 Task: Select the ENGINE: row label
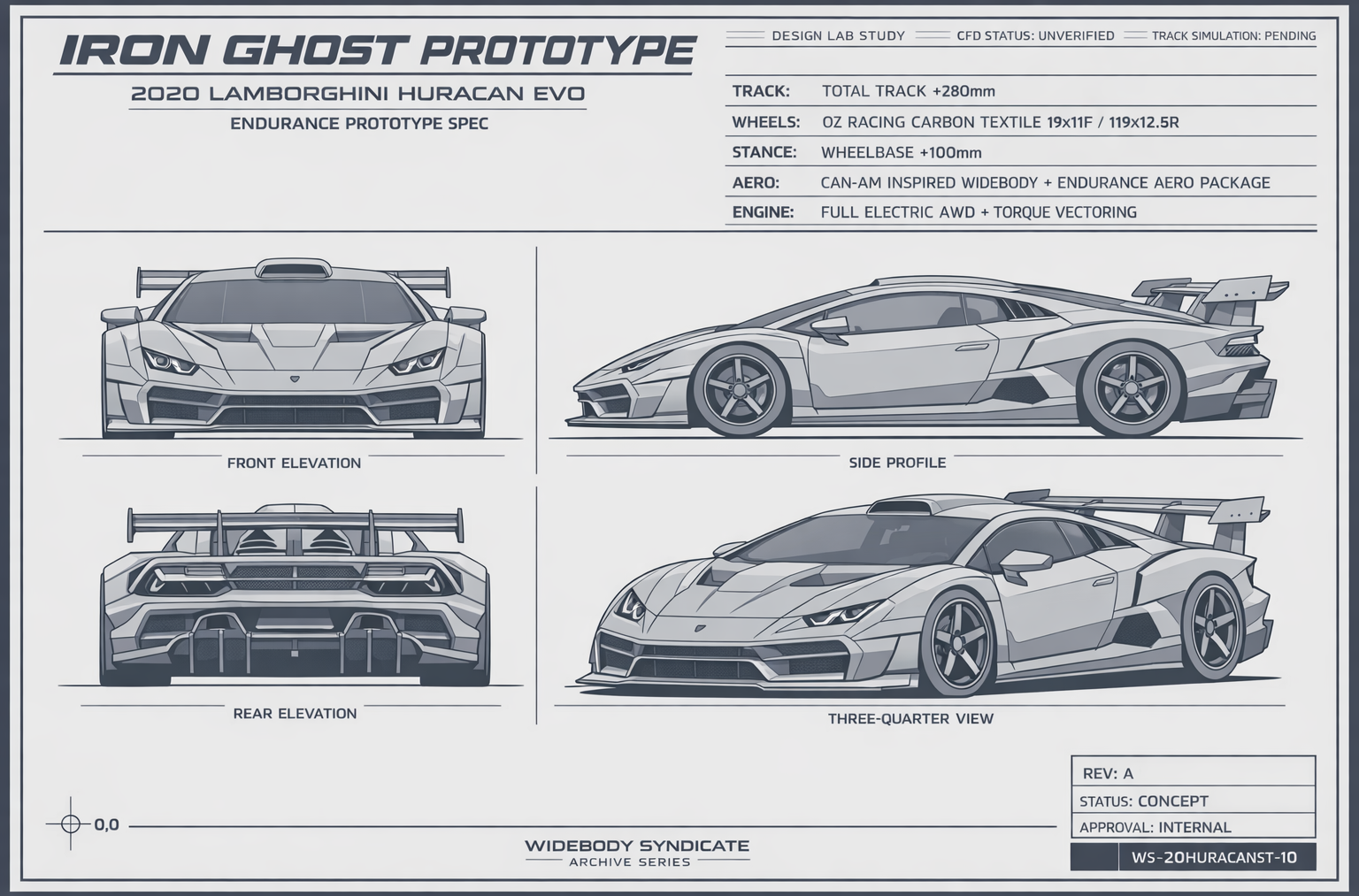tap(763, 212)
